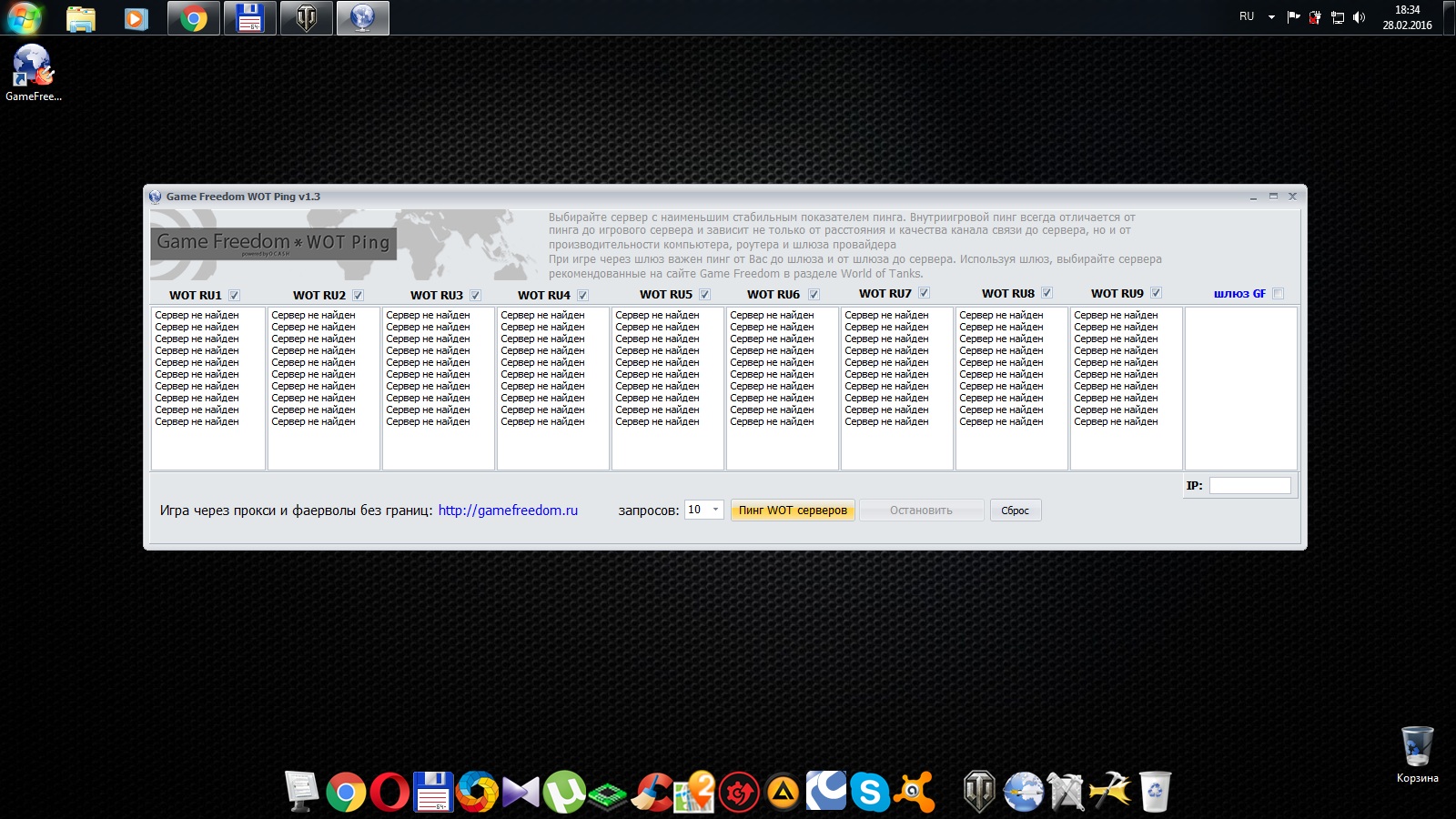
Task: Open CCleaner from the dock
Action: coord(652,793)
